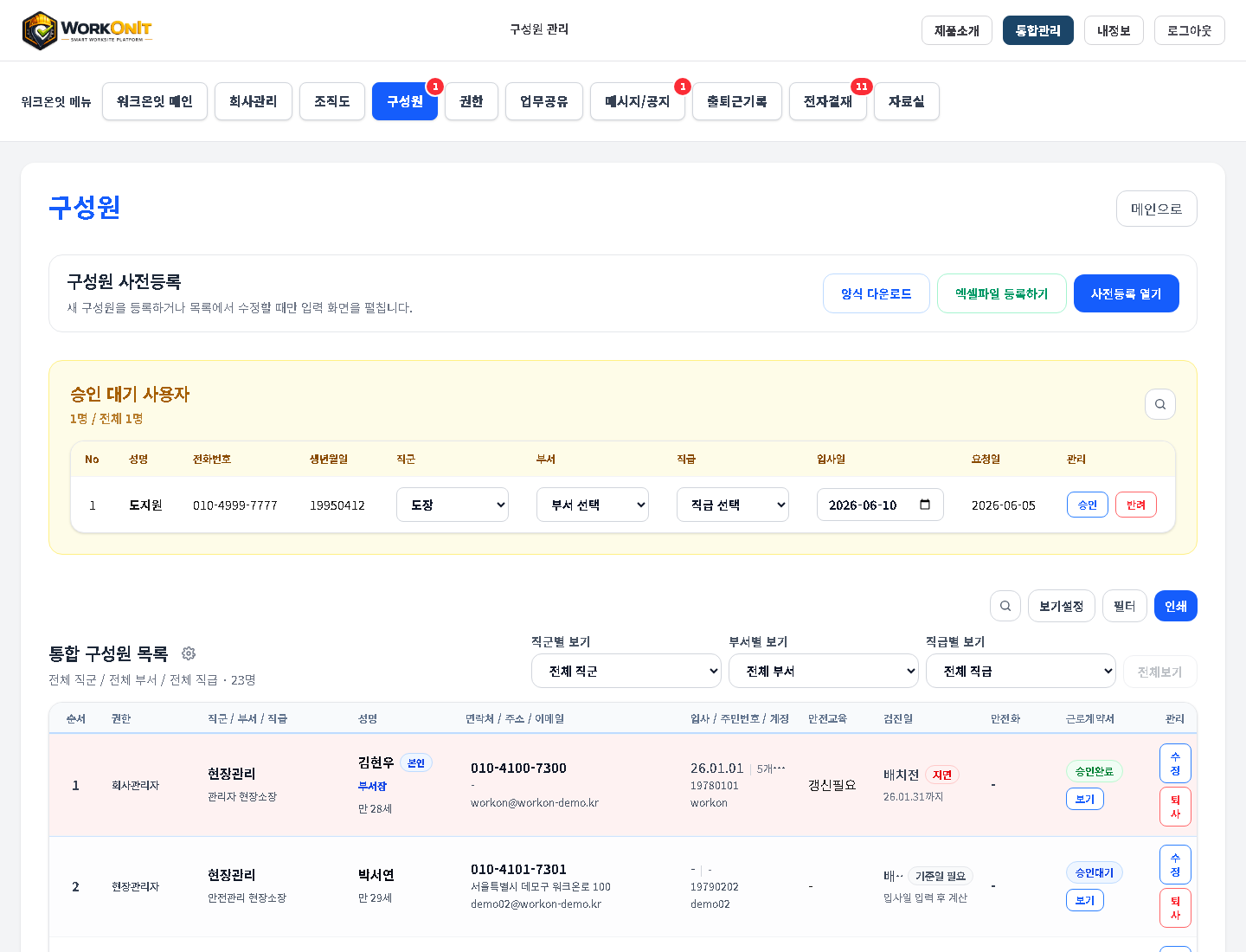Click the WorkOnIt logo
1246x952 pixels.
point(87,30)
